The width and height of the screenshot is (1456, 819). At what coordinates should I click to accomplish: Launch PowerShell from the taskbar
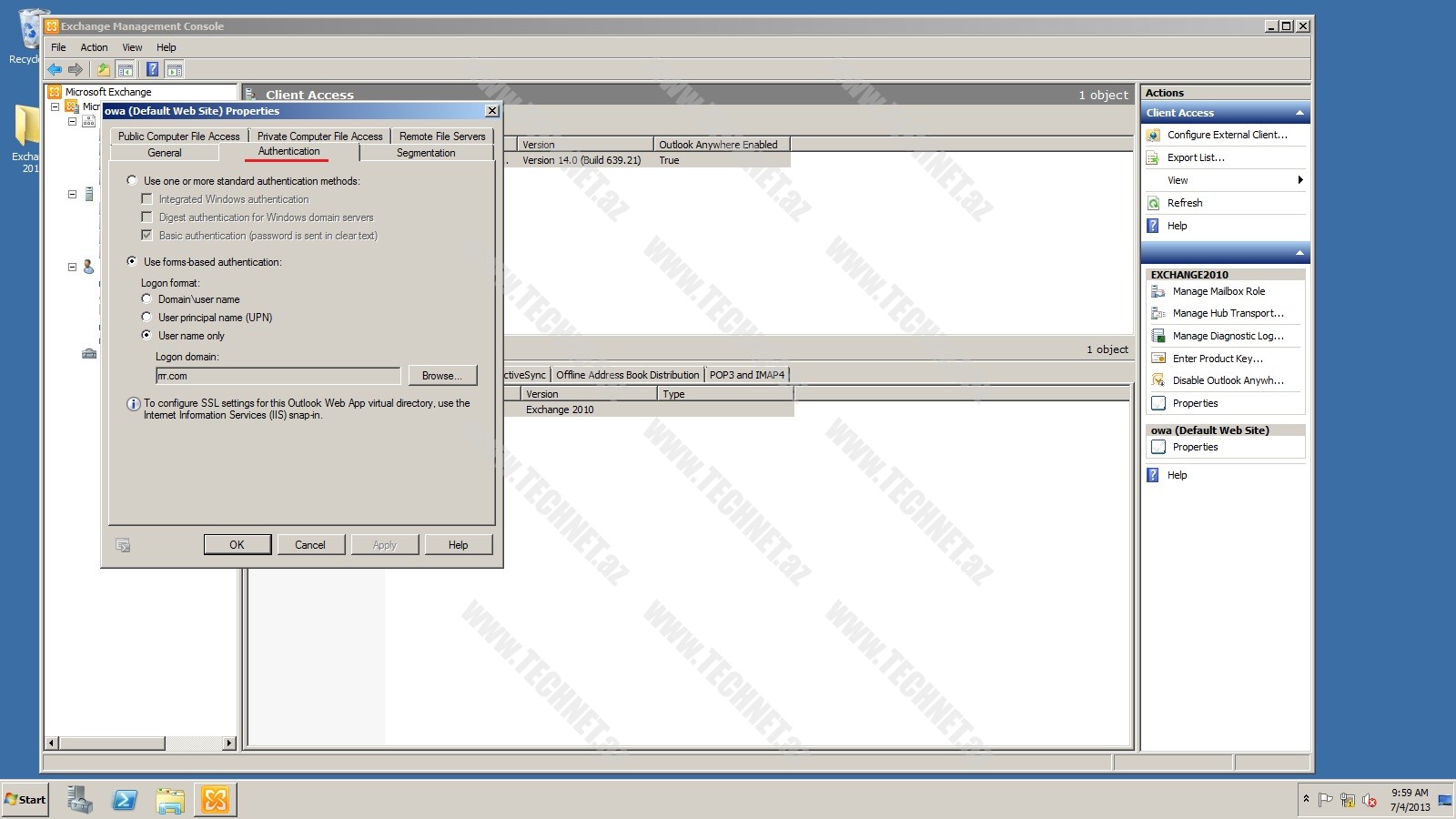pos(125,800)
